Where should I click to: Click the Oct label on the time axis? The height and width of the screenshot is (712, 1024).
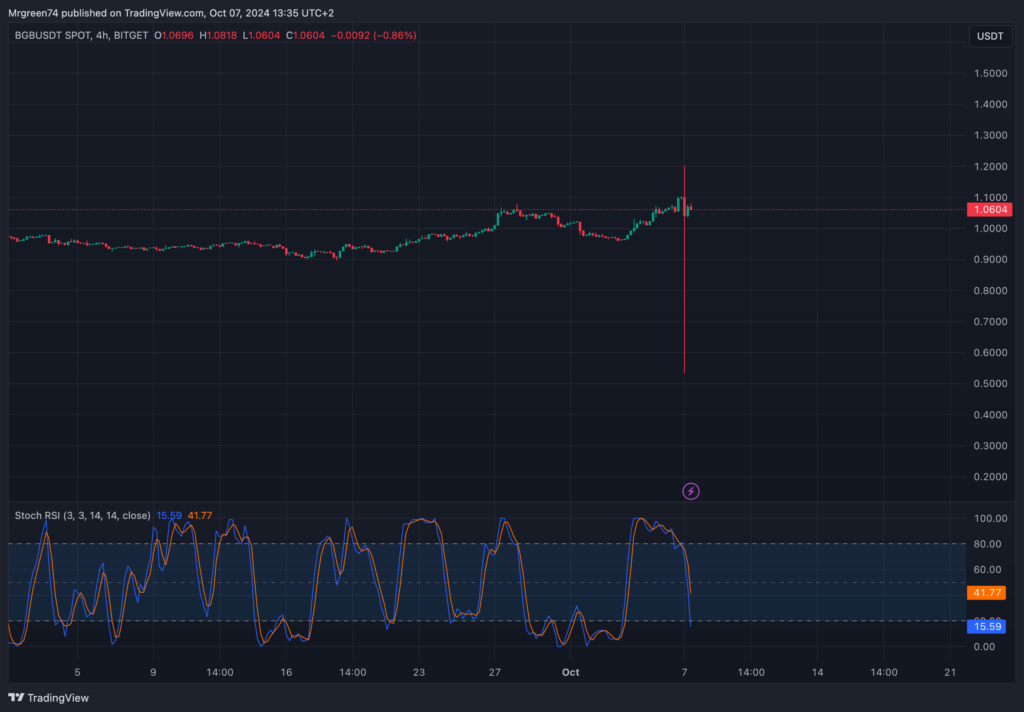pyautogui.click(x=571, y=673)
